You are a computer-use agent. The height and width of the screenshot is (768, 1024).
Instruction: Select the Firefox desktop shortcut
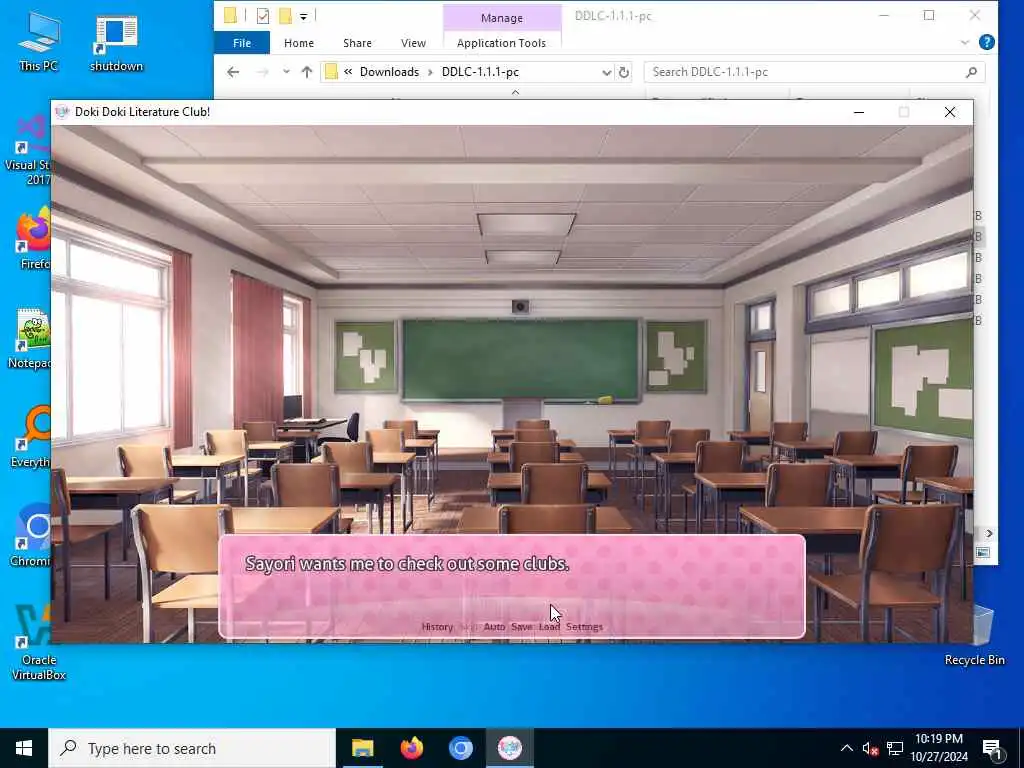[31, 238]
